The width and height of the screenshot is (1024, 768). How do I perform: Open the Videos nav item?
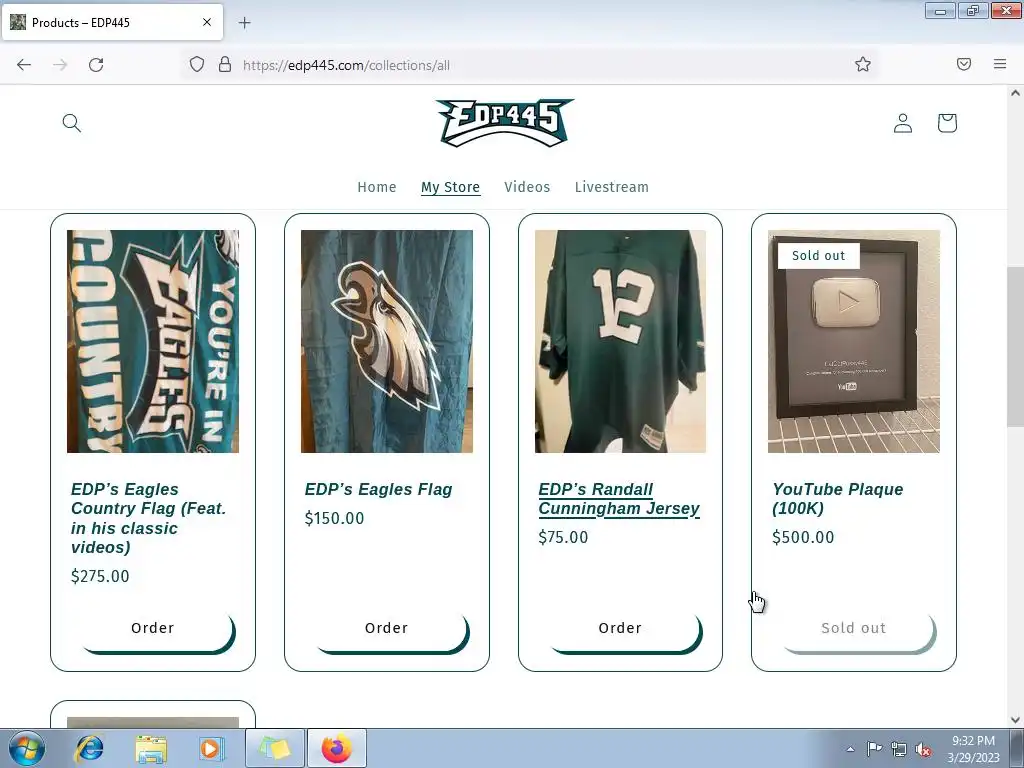(527, 187)
